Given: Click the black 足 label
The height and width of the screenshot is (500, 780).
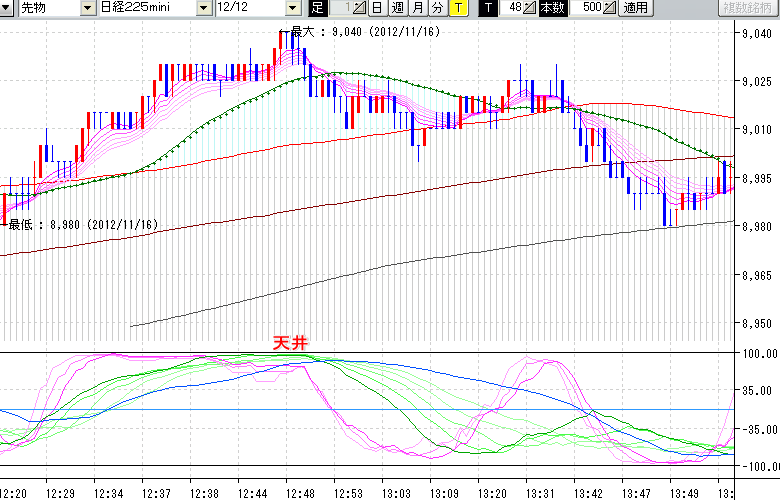Looking at the screenshot, I should tap(318, 8).
